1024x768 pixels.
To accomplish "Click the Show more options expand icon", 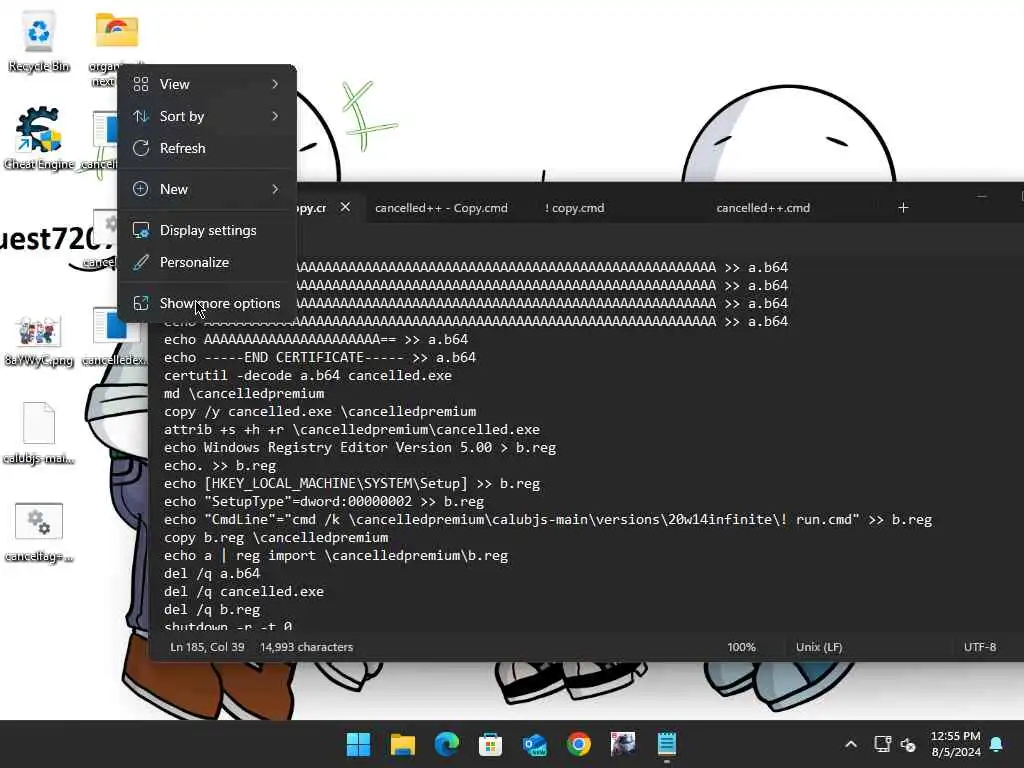I will [x=141, y=303].
